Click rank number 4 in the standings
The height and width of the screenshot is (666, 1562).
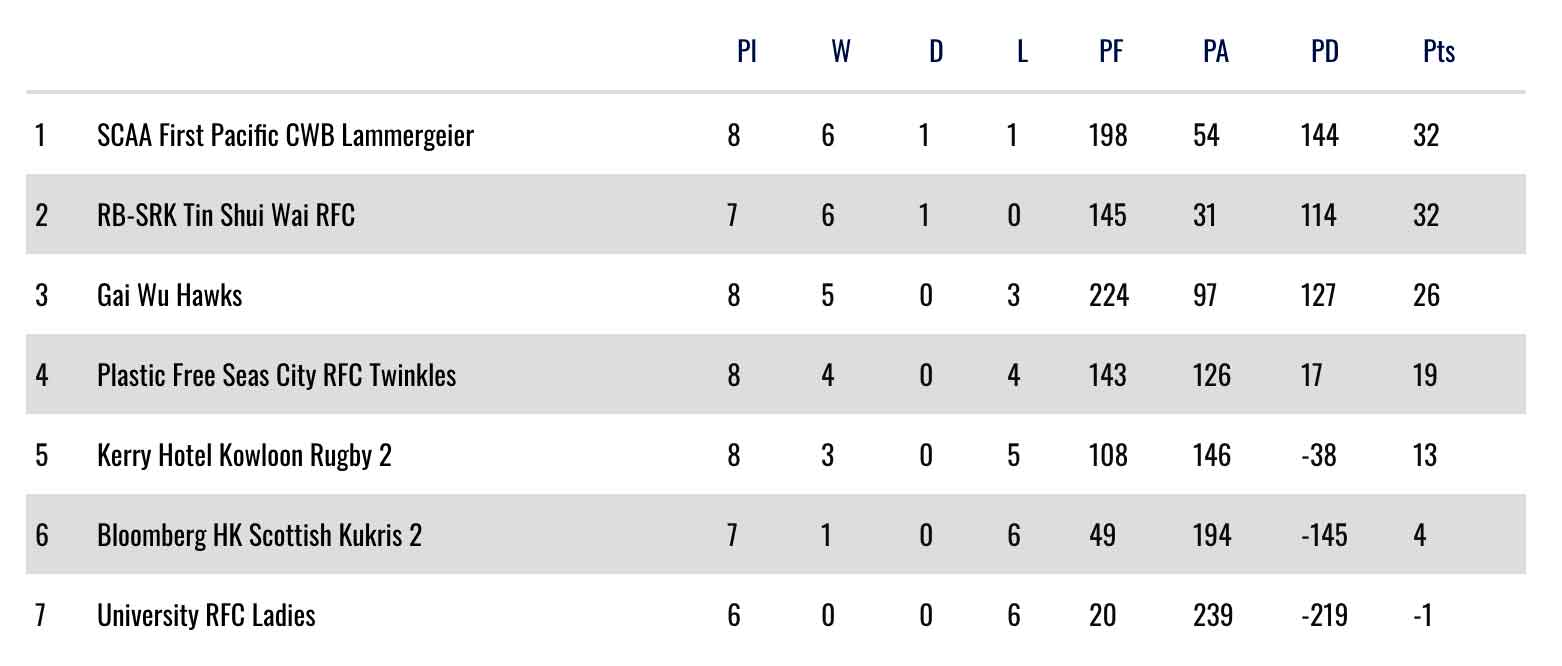41,375
